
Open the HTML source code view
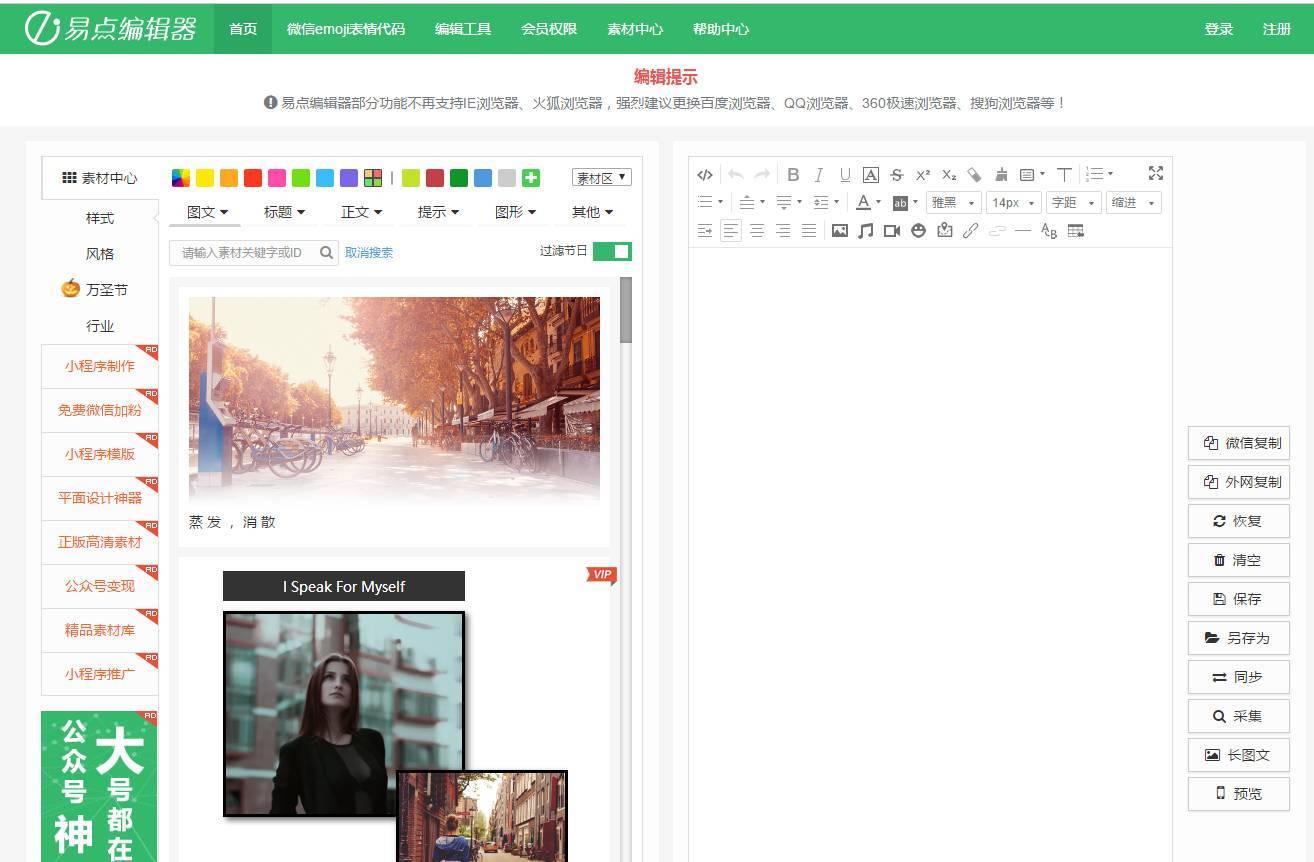[705, 174]
